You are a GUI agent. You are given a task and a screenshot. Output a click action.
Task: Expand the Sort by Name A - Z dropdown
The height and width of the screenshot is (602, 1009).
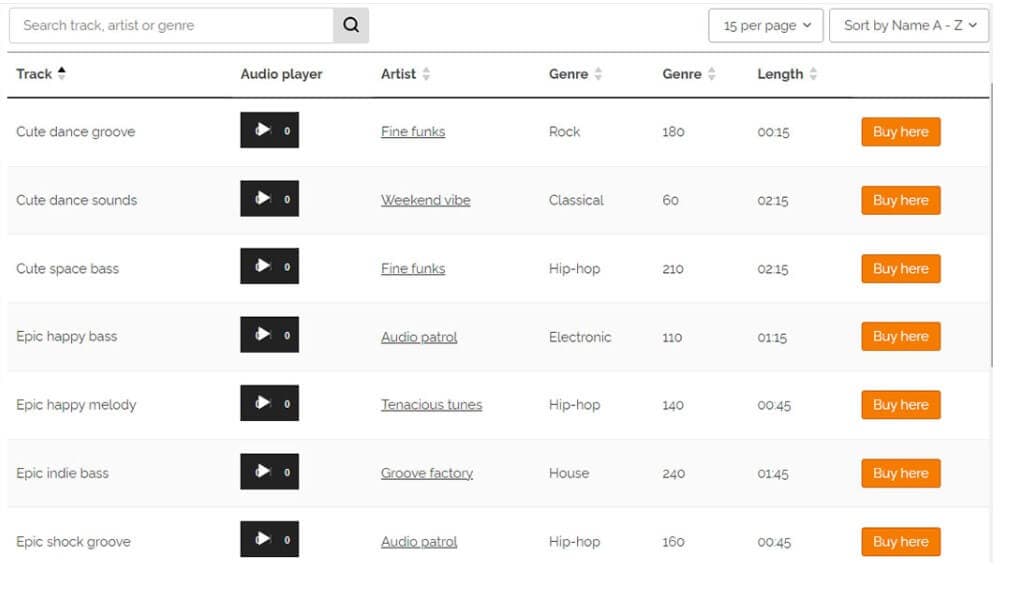(x=909, y=26)
